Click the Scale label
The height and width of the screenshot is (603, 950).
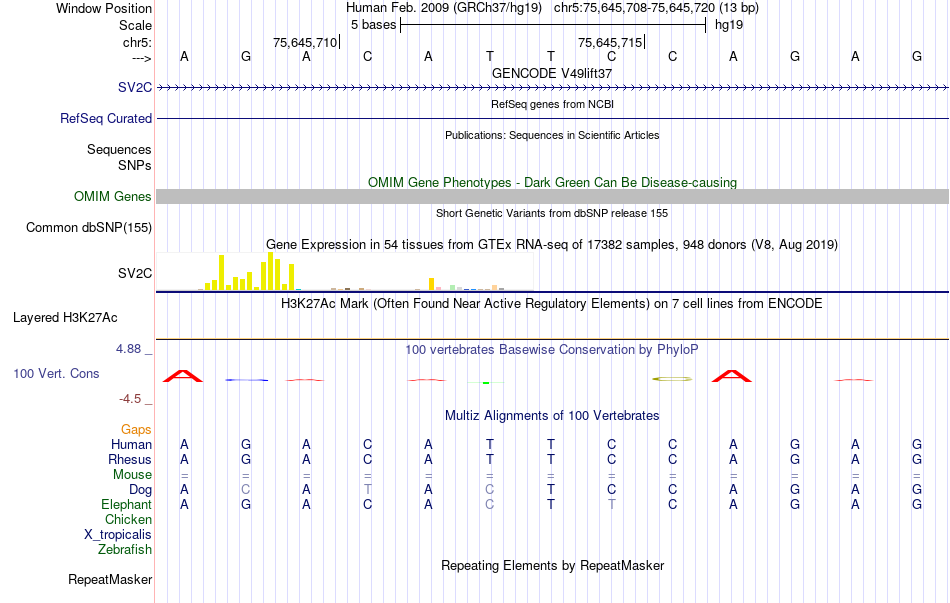click(x=135, y=25)
